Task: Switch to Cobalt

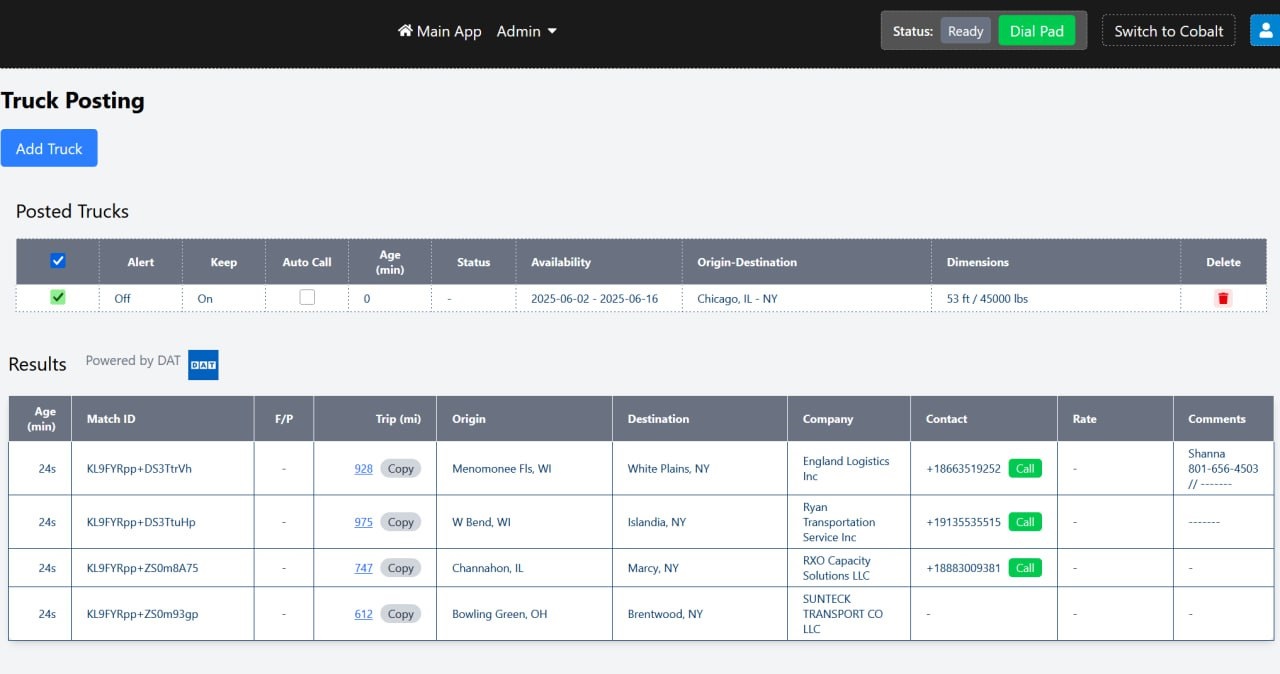Action: 1168,30
